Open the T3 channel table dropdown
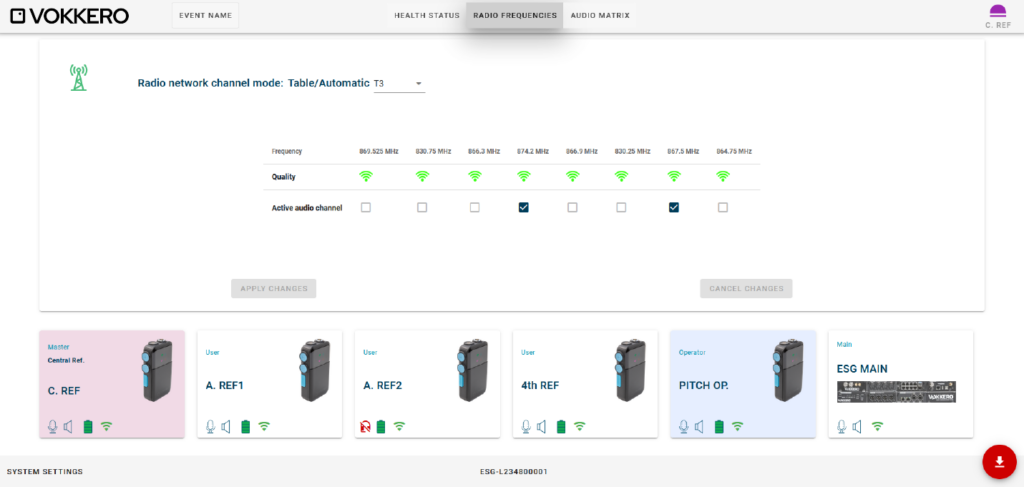Viewport: 1024px width, 487px height. 399,84
